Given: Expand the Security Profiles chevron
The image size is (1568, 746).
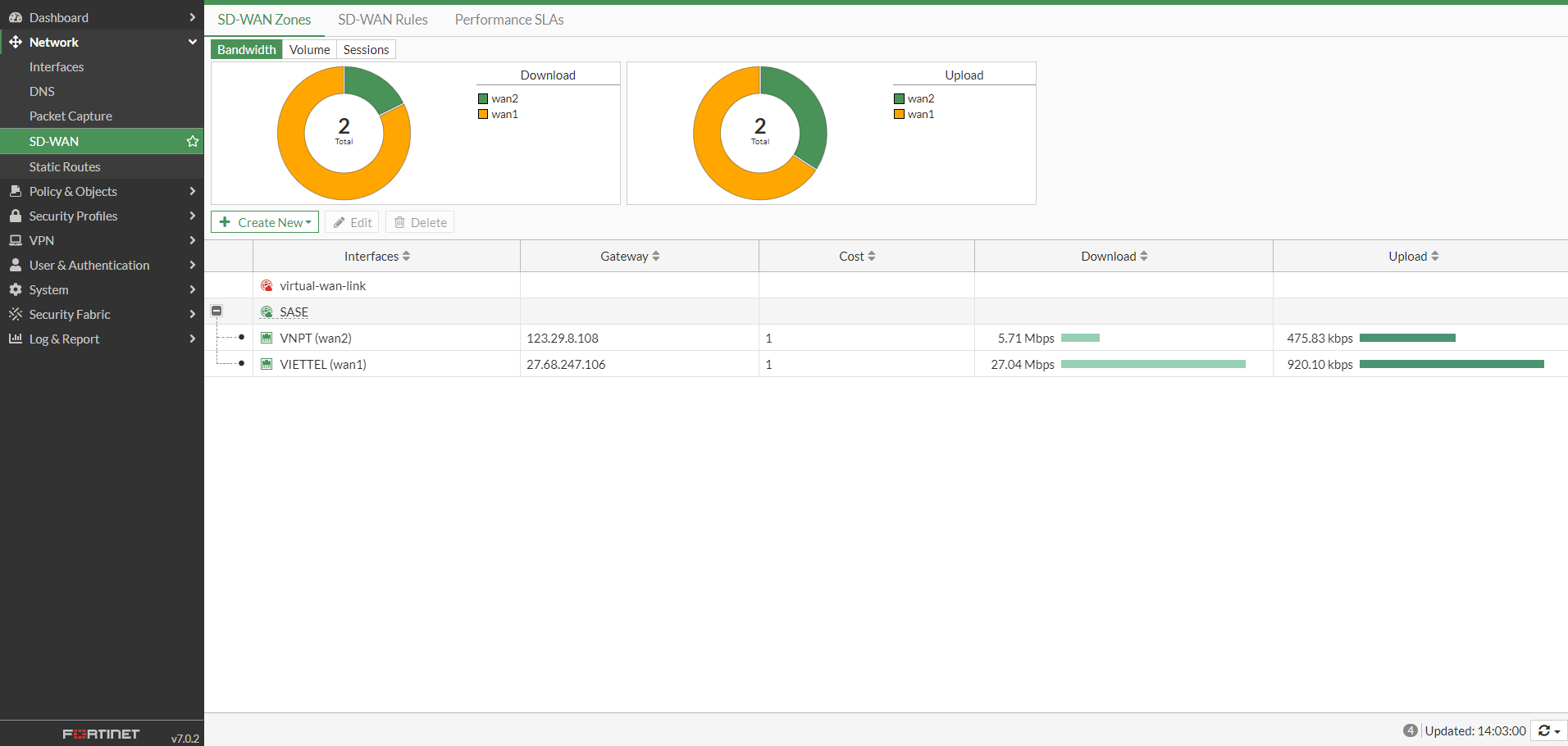Looking at the screenshot, I should [x=193, y=216].
